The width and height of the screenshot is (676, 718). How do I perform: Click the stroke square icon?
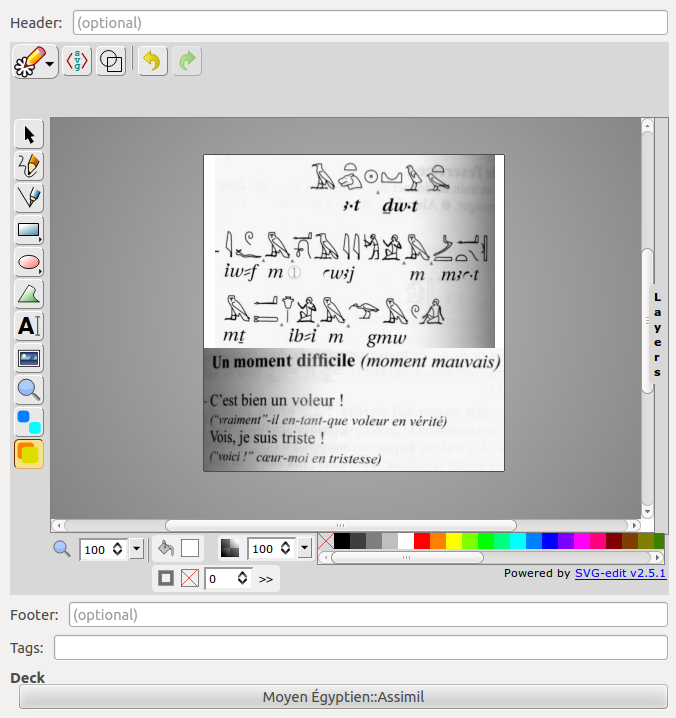point(166,578)
